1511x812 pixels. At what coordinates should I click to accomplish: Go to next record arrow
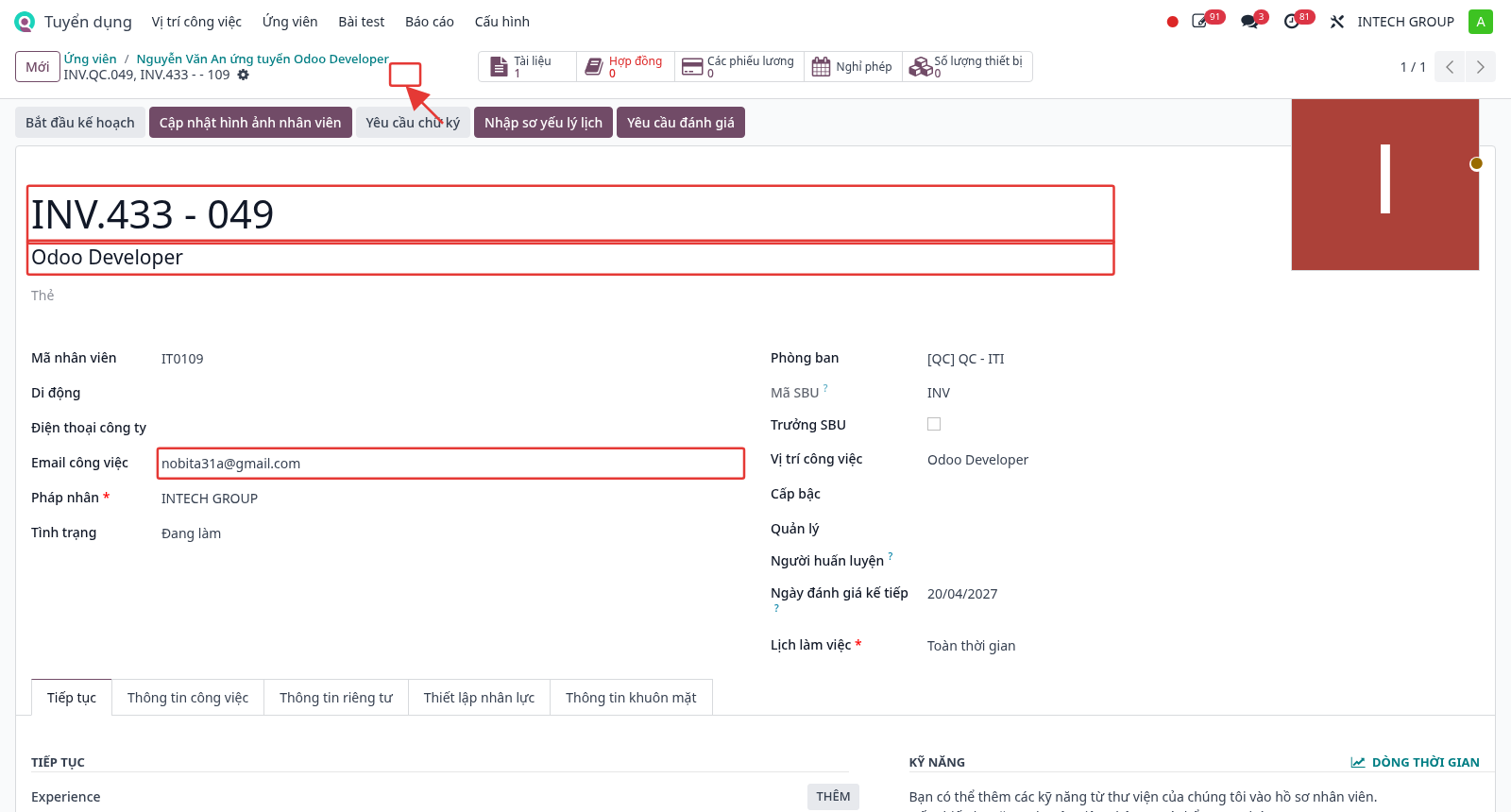[x=1480, y=67]
